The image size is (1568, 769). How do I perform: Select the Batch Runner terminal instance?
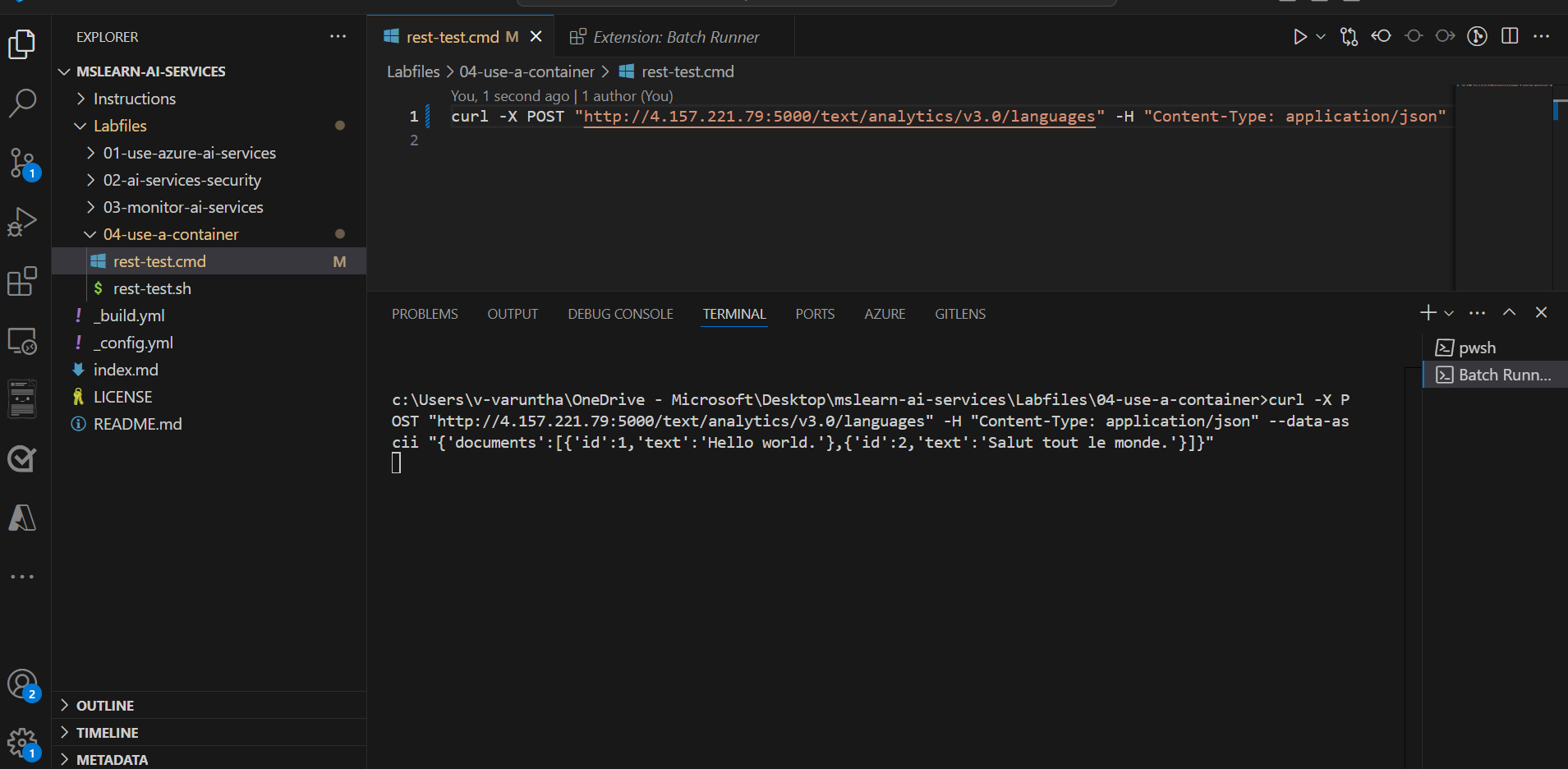click(x=1495, y=375)
